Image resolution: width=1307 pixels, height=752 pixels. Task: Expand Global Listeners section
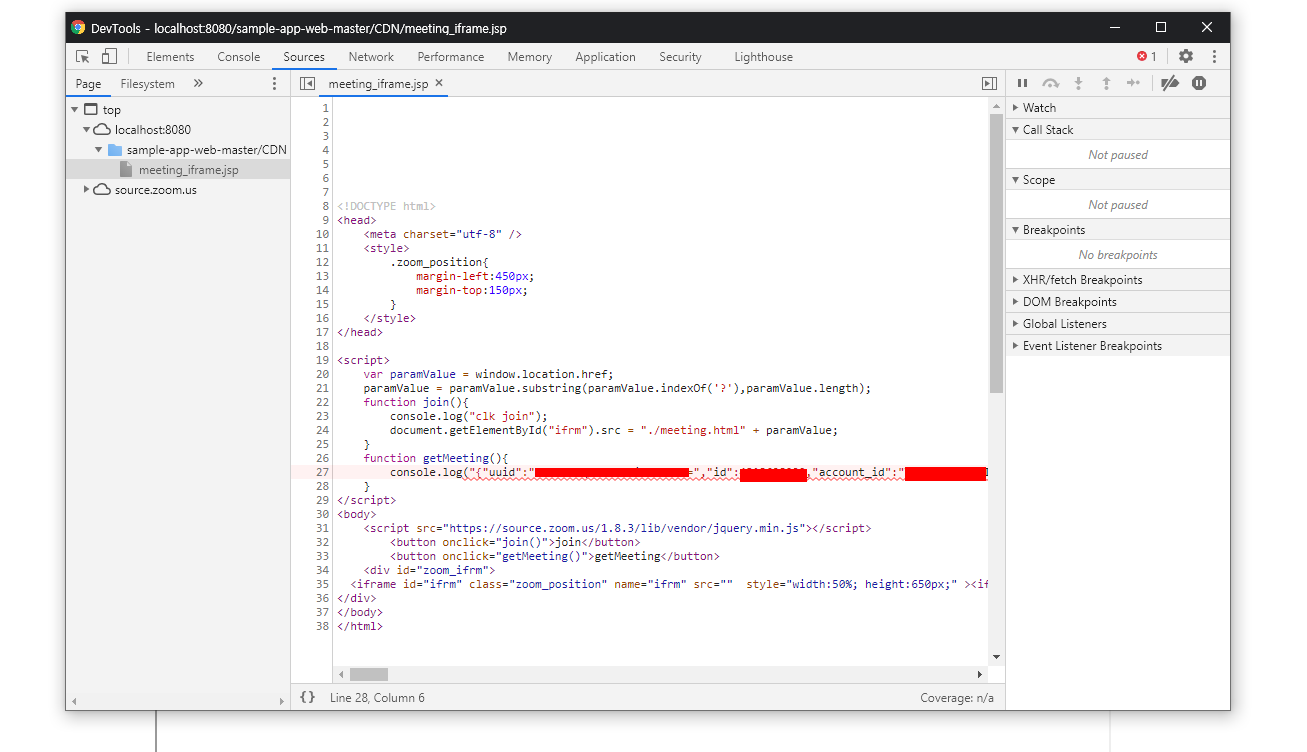(1118, 324)
